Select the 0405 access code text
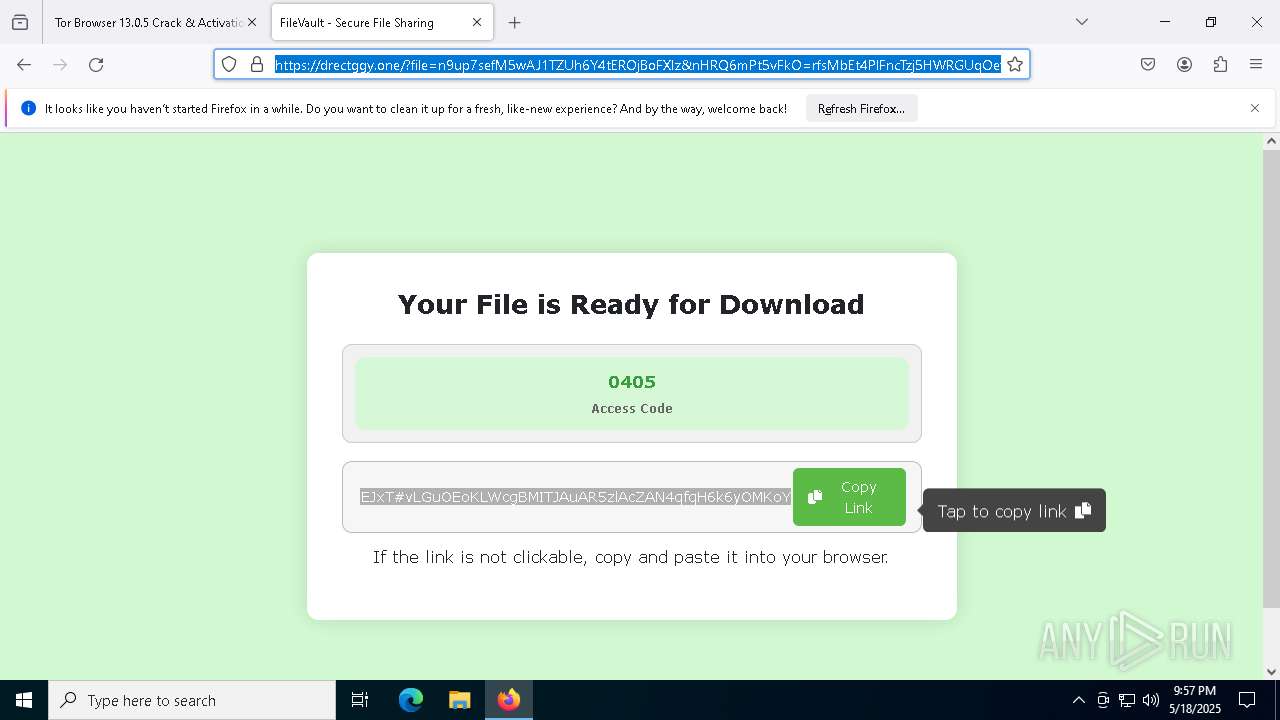Image resolution: width=1280 pixels, height=720 pixels. coord(632,382)
